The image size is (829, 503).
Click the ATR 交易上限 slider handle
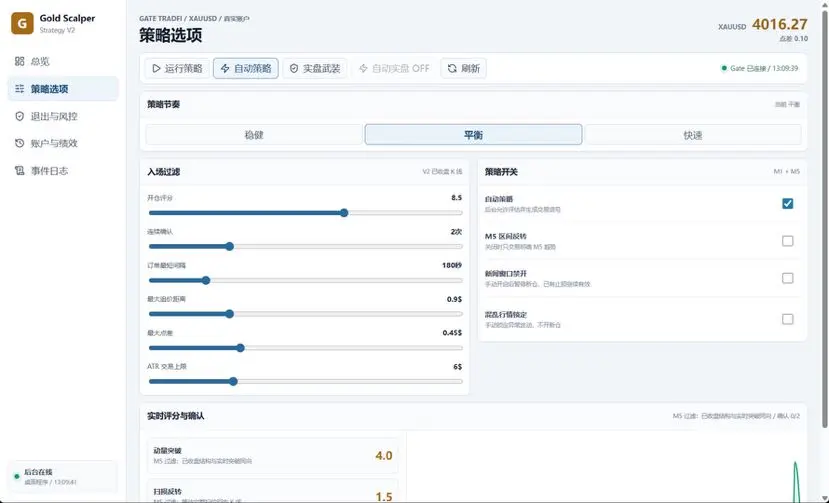(233, 381)
